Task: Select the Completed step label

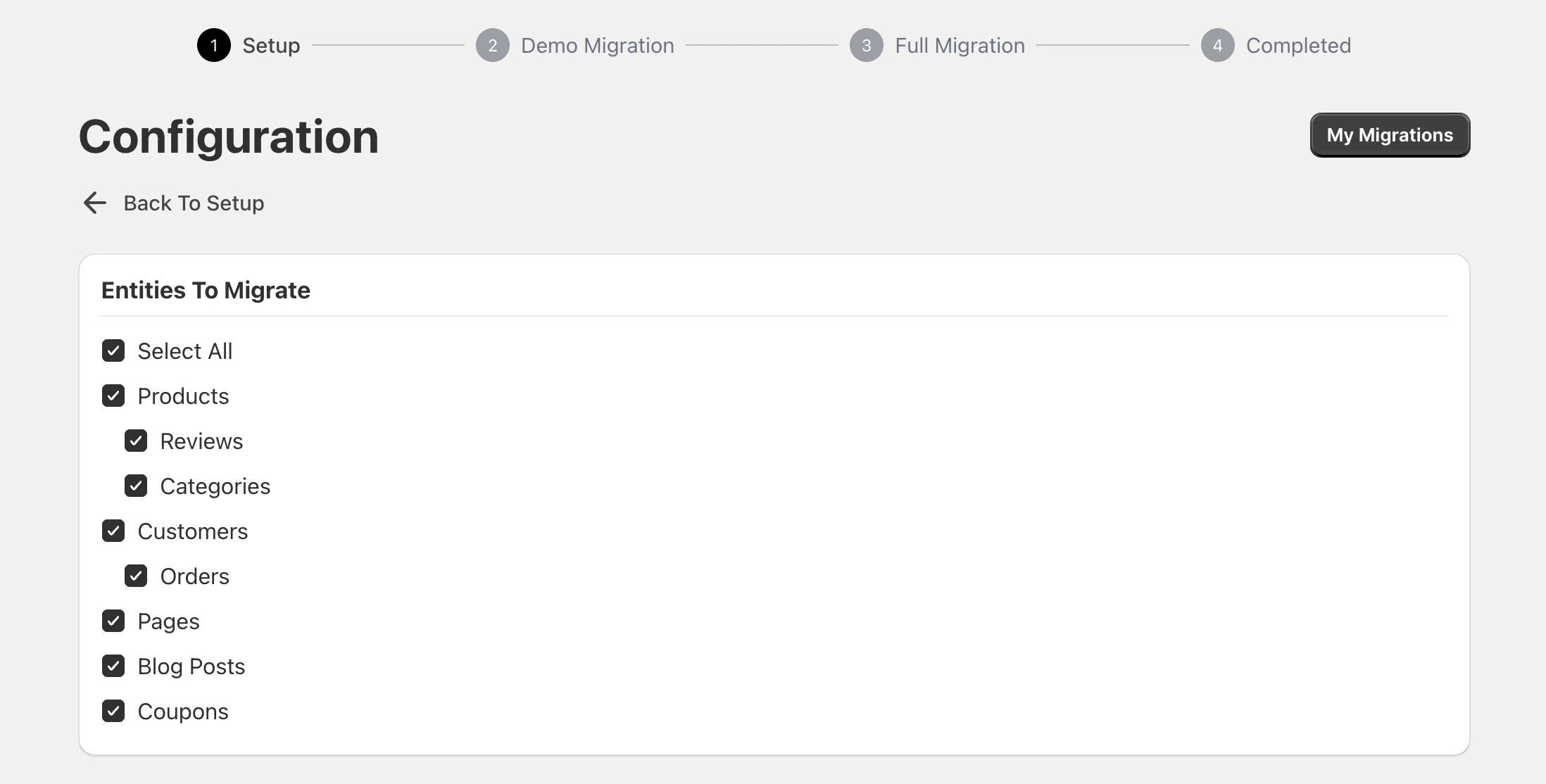Action: click(1298, 46)
